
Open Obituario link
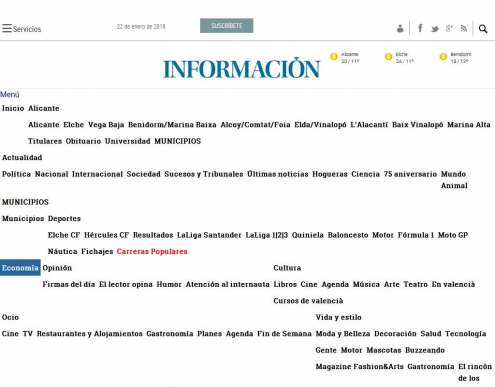[x=83, y=141]
